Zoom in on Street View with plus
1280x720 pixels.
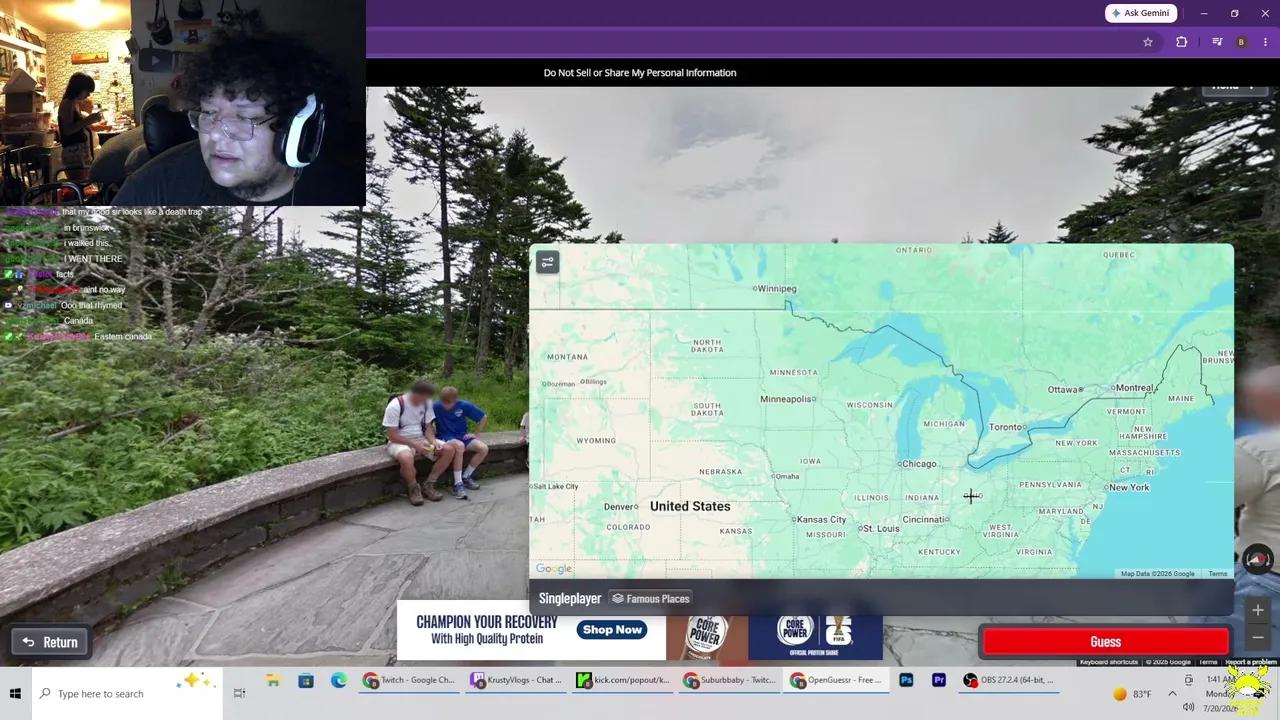(x=1258, y=610)
